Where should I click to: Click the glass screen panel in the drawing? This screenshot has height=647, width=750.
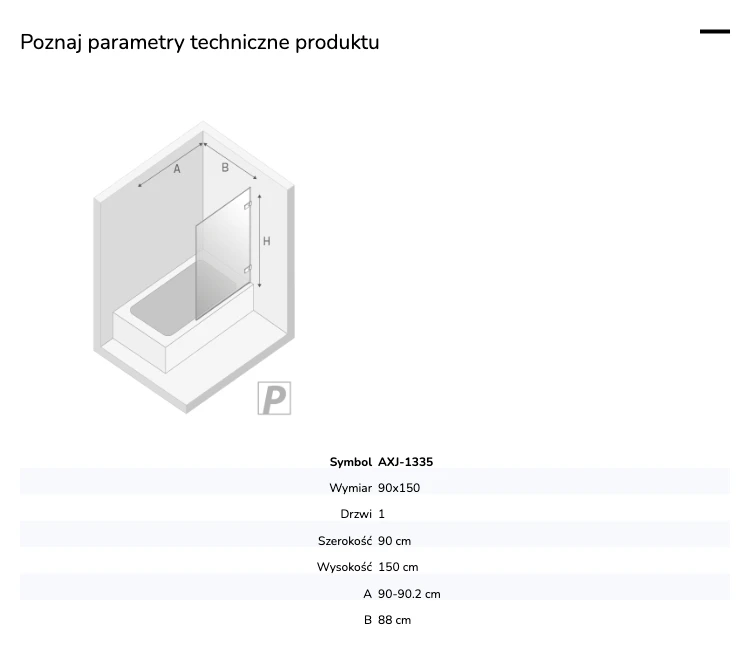[x=223, y=253]
